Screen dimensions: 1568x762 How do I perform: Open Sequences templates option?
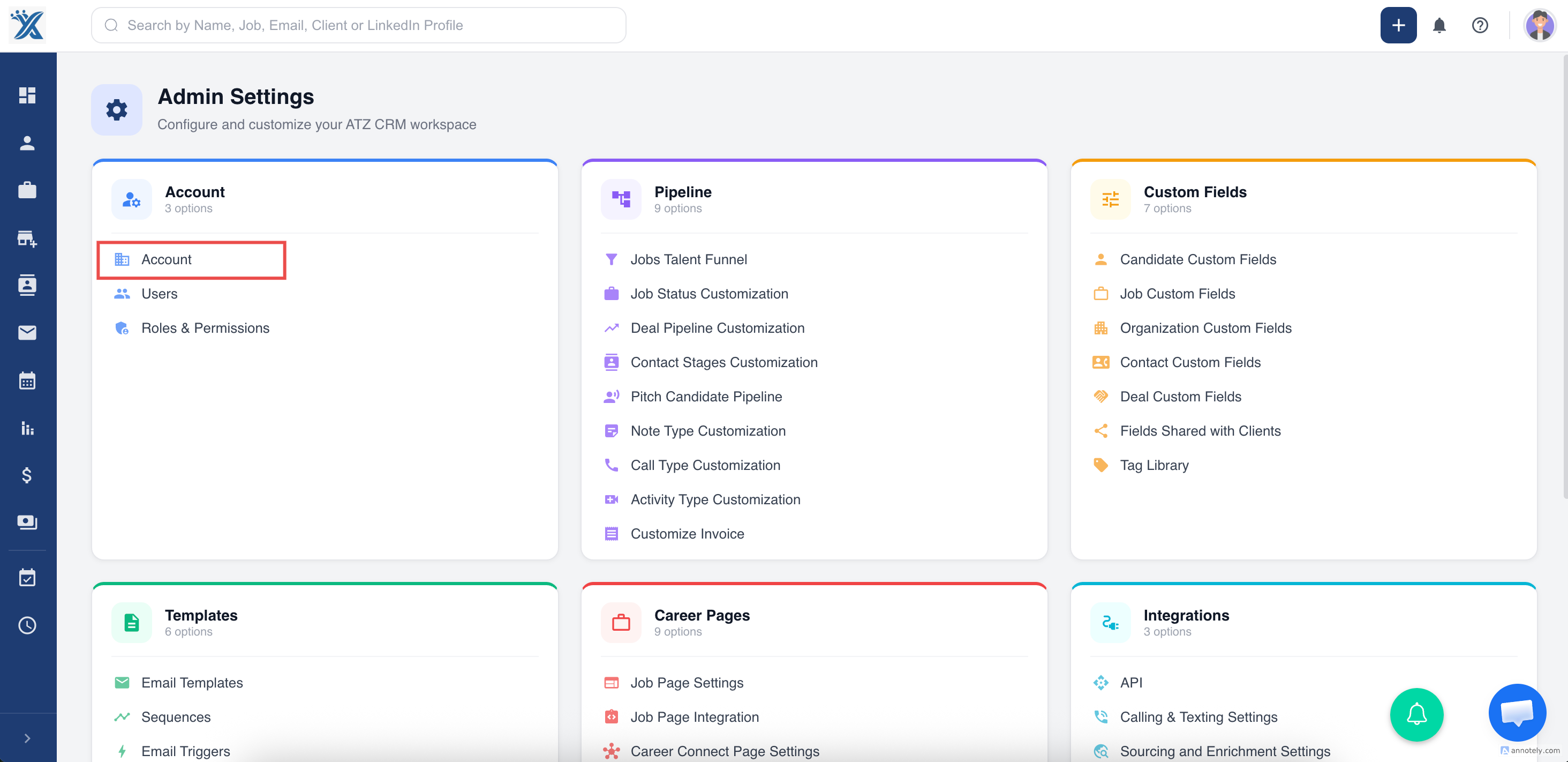(176, 718)
